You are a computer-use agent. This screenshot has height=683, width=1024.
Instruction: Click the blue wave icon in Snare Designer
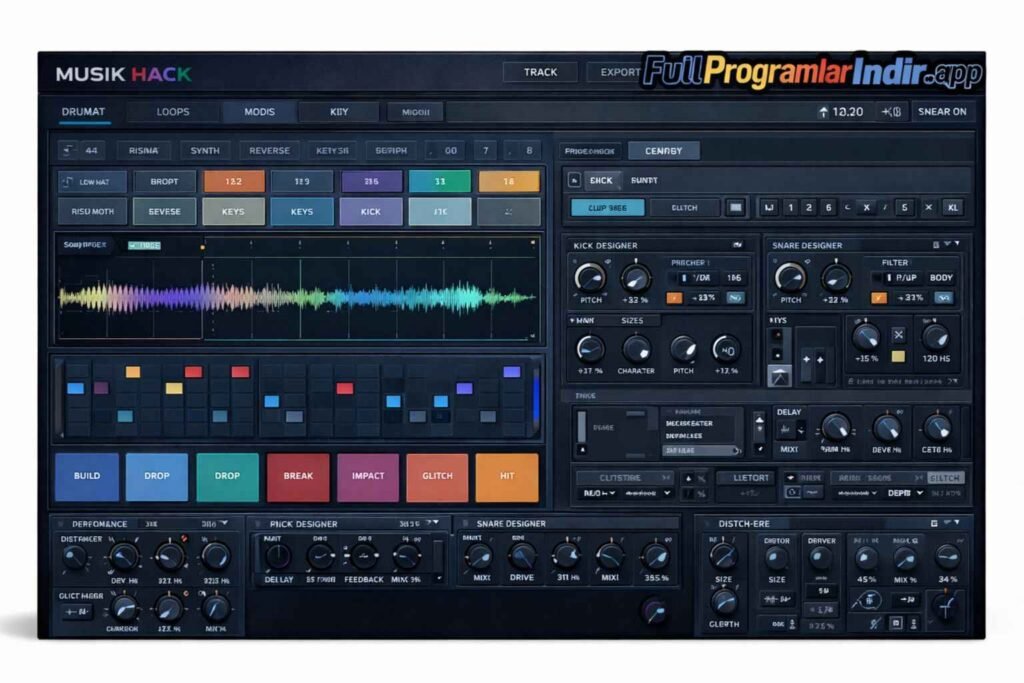tap(942, 298)
